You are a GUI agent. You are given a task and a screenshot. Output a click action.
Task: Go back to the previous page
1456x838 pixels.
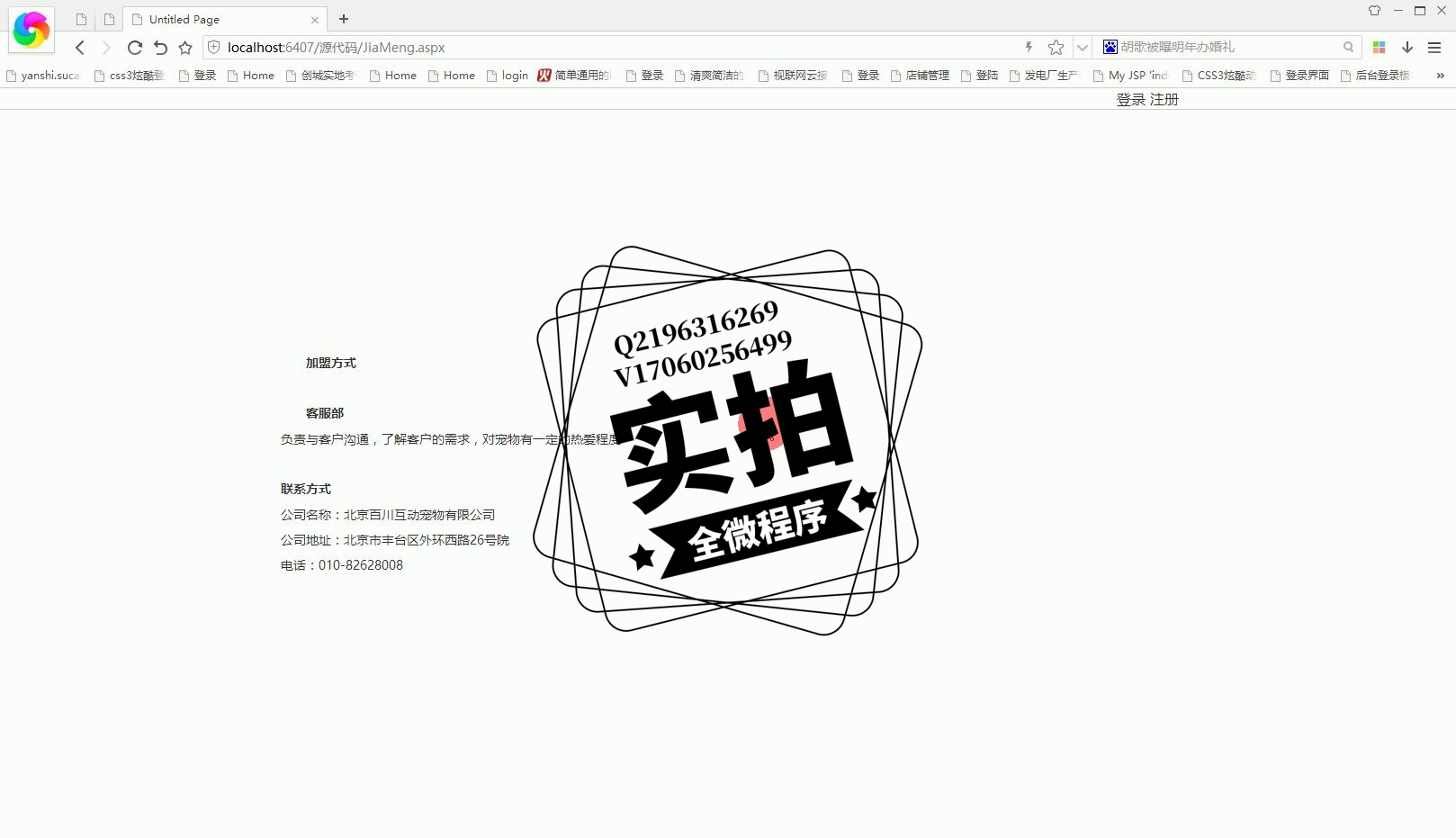[x=80, y=48]
